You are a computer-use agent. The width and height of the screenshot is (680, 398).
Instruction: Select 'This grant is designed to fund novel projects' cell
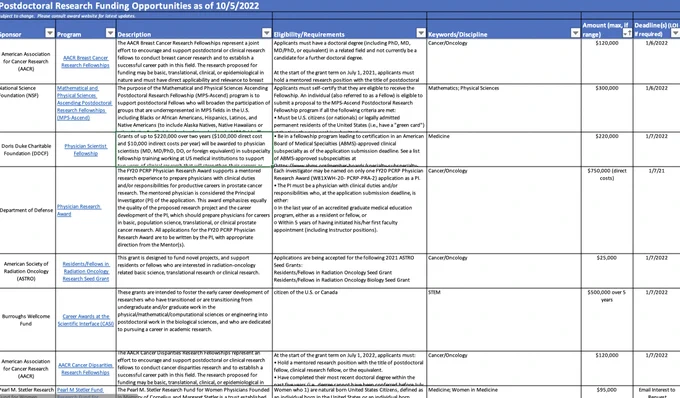coord(194,271)
